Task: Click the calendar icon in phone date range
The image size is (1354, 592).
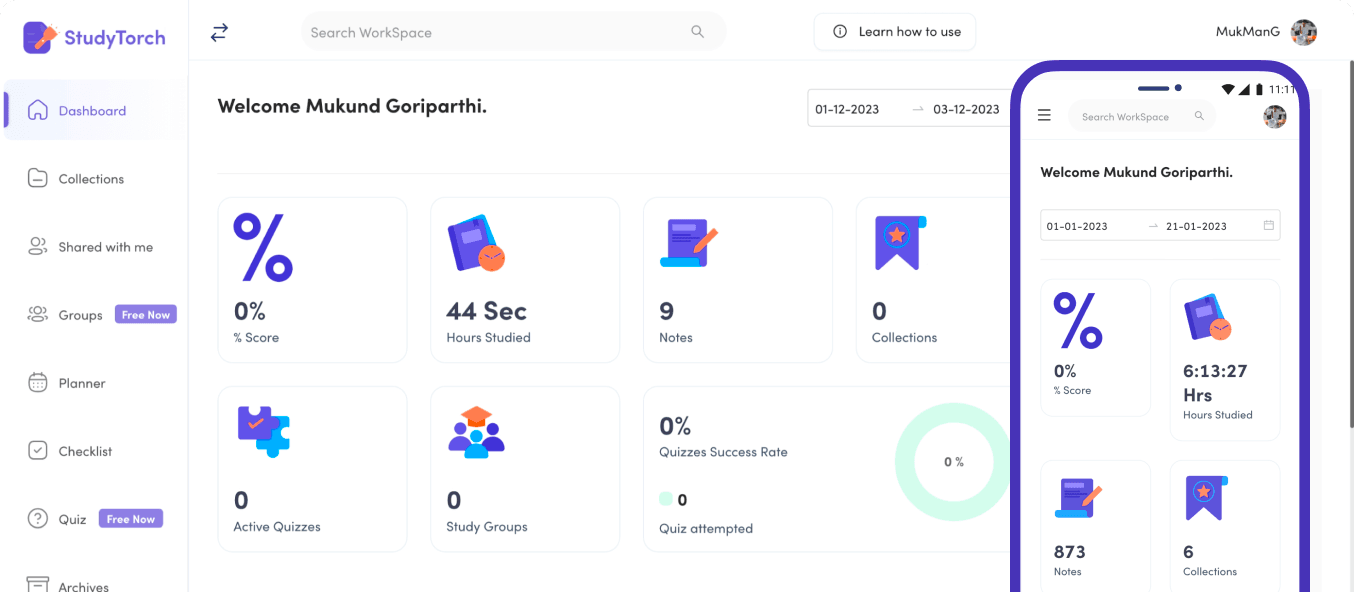Action: 1268,225
